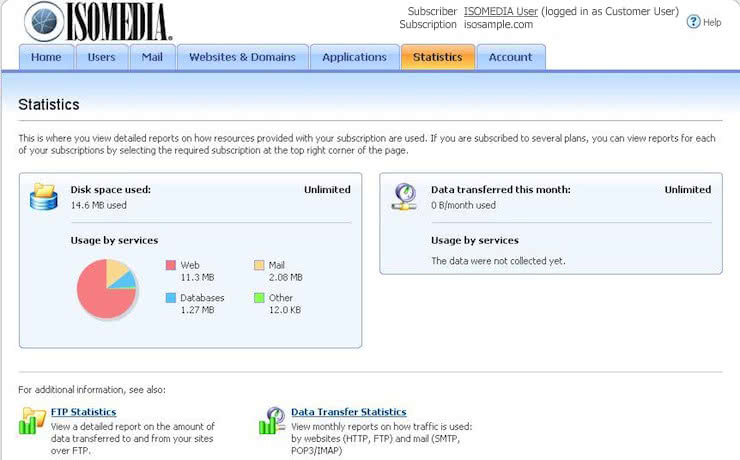Image resolution: width=740 pixels, height=460 pixels.
Task: Click the '14.6 MB used' text
Action: [99, 205]
